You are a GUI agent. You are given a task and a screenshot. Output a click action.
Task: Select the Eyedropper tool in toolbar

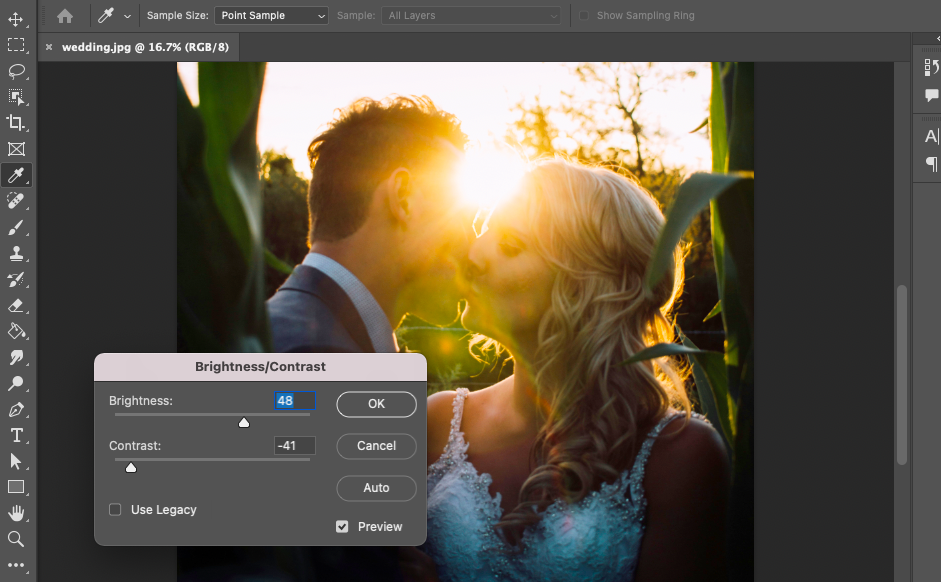(16, 175)
